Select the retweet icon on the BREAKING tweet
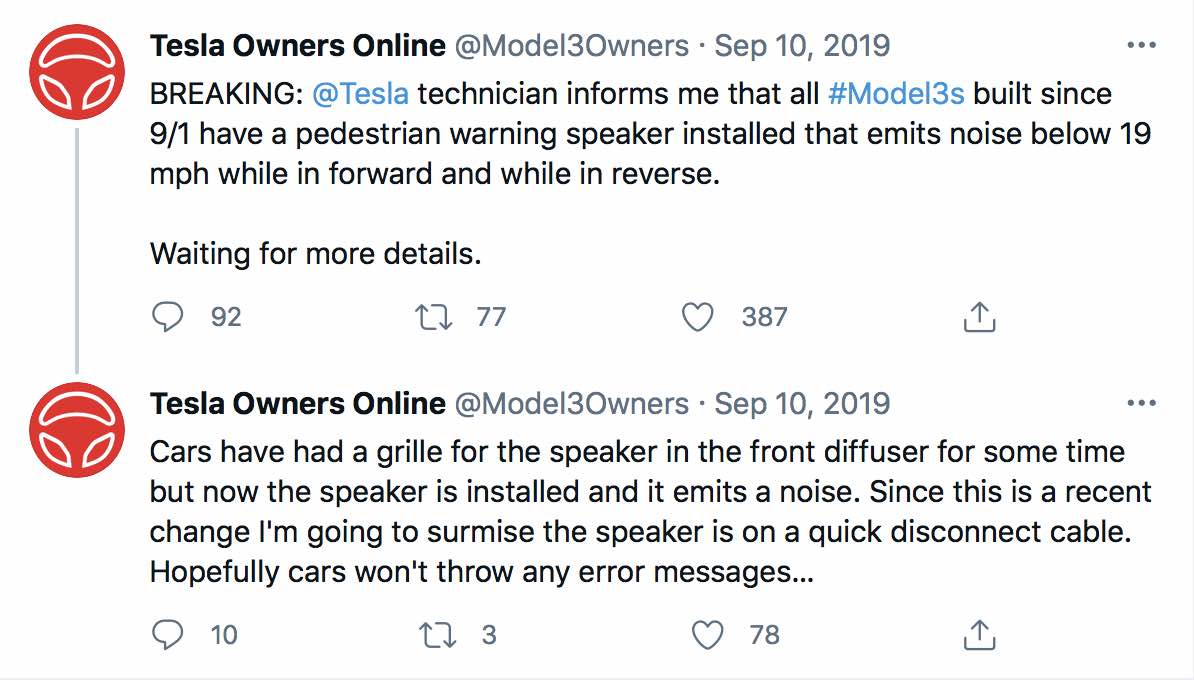 [435, 316]
